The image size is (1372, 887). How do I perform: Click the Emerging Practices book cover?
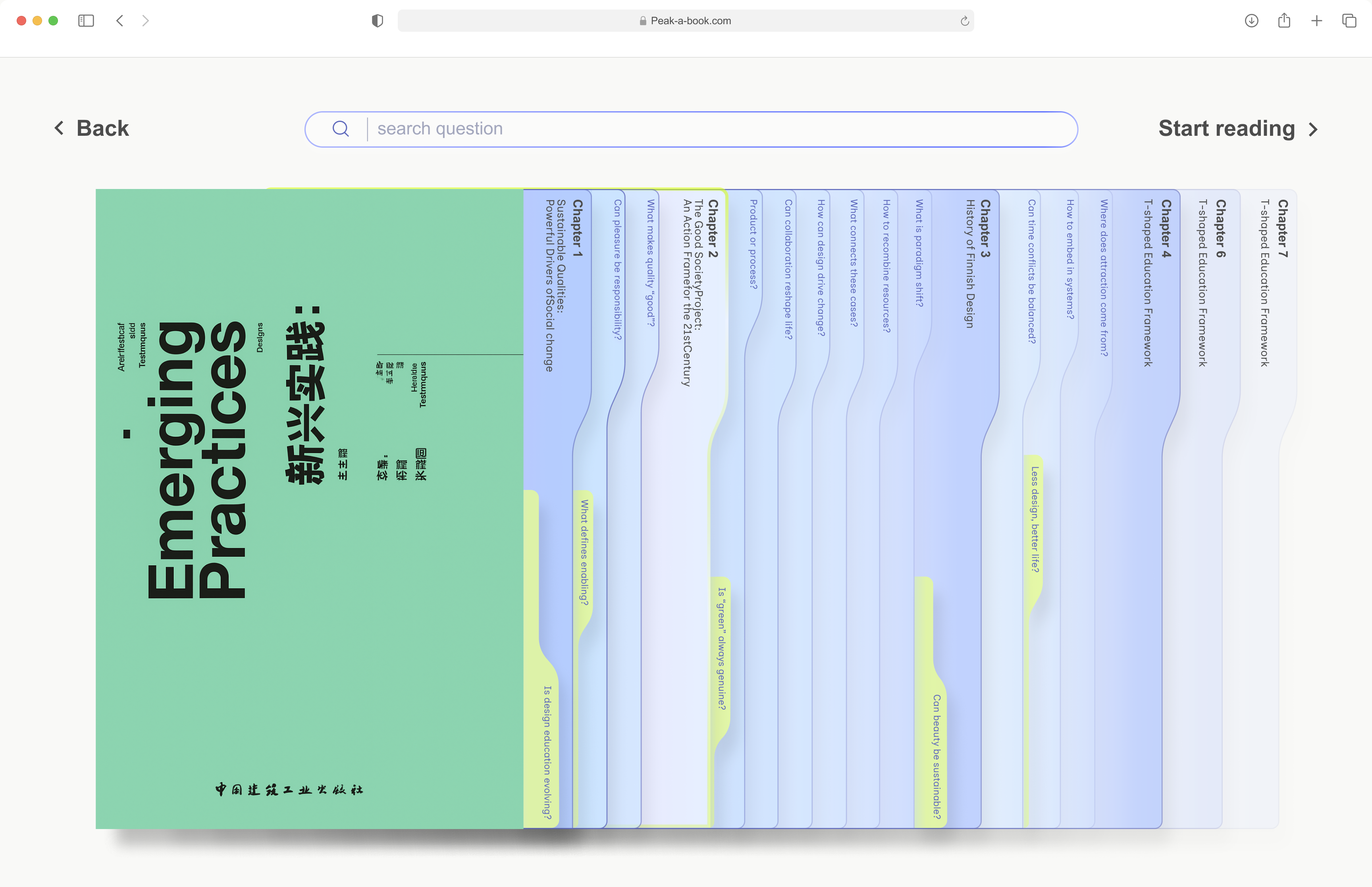309,509
